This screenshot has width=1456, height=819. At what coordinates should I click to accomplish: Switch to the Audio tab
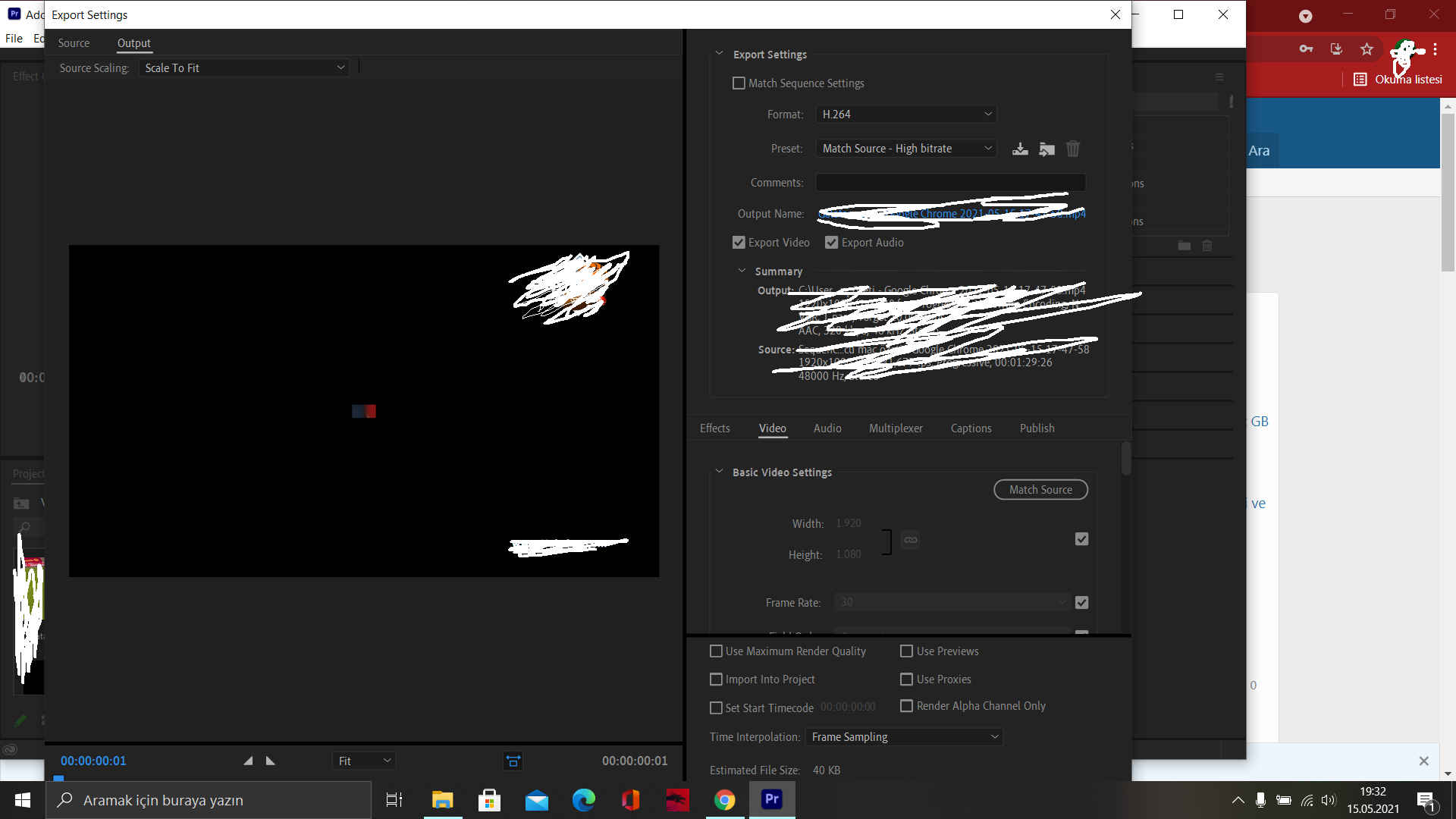[827, 428]
